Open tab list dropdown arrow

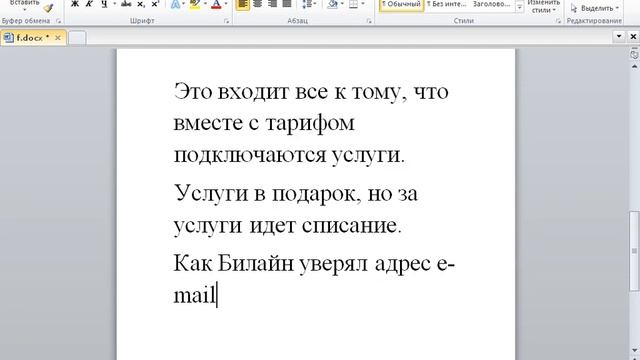coord(619,36)
